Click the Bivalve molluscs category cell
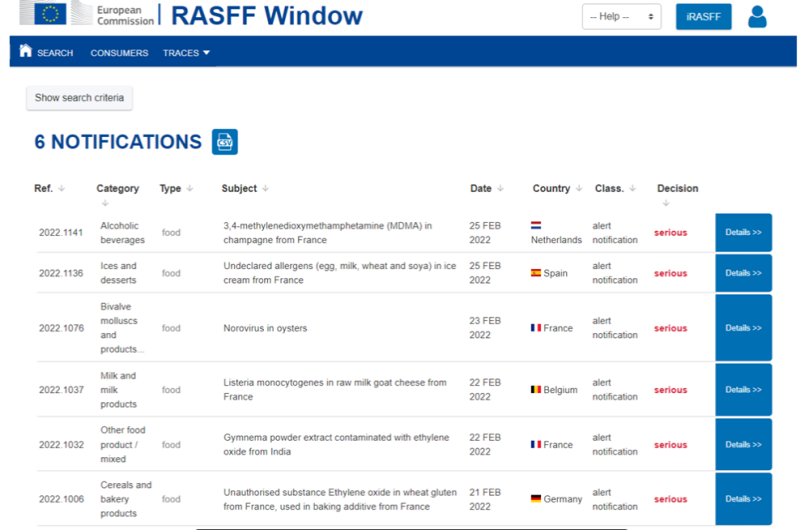This screenshot has height=530, width=800. coord(122,327)
